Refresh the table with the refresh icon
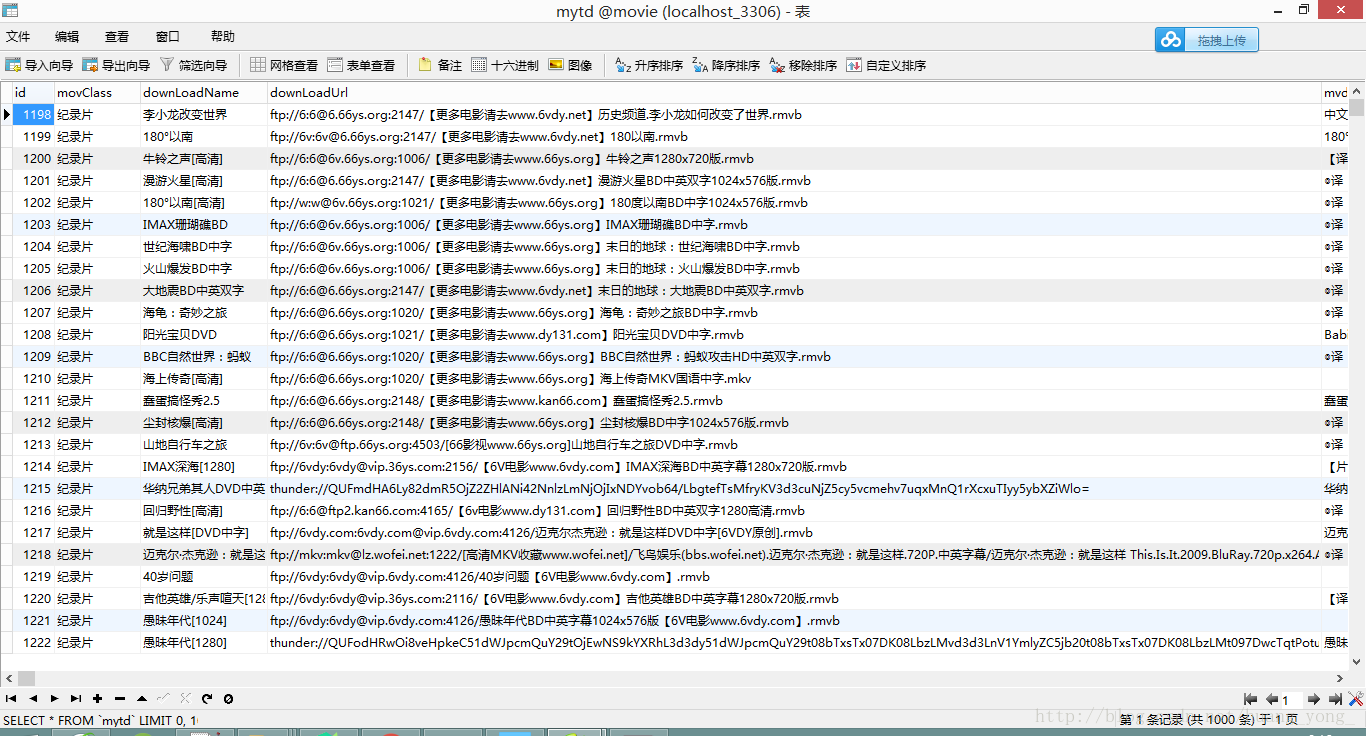 [207, 698]
